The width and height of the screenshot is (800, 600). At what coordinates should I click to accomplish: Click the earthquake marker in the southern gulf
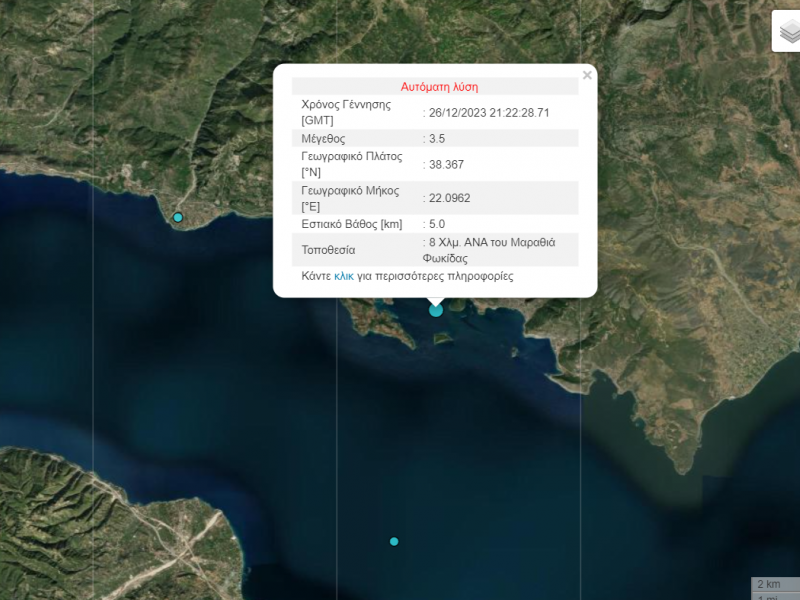394,541
